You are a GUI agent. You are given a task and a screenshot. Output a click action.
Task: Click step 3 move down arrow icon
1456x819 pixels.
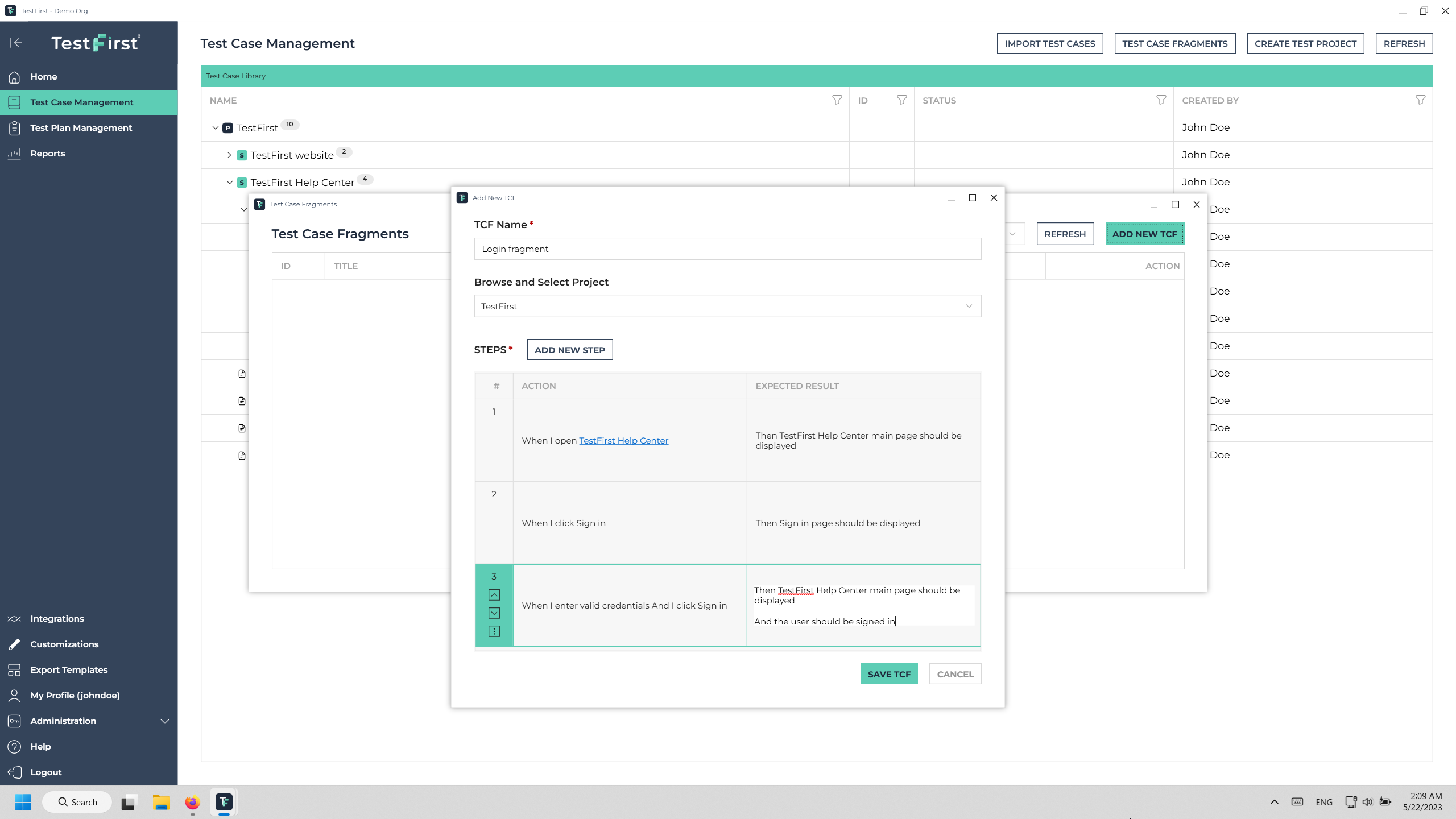(x=494, y=613)
